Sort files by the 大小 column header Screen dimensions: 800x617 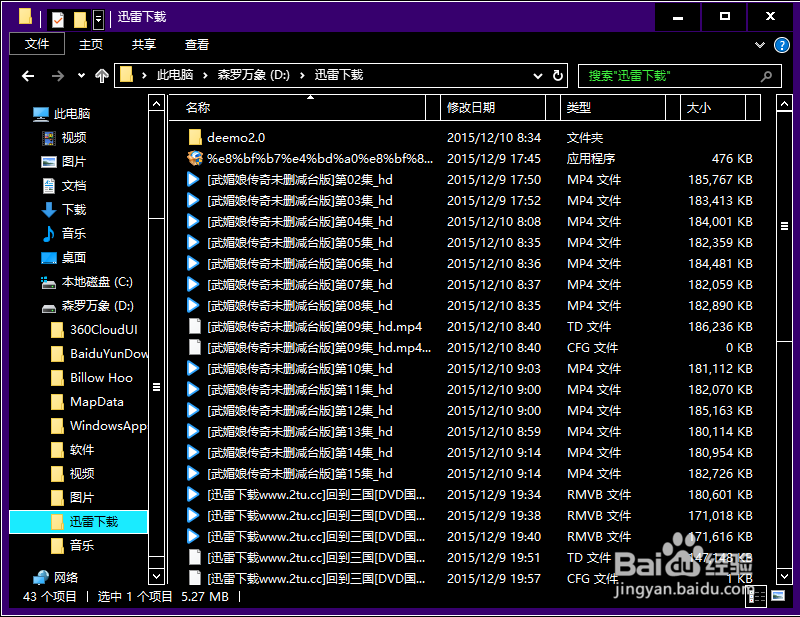[x=713, y=108]
